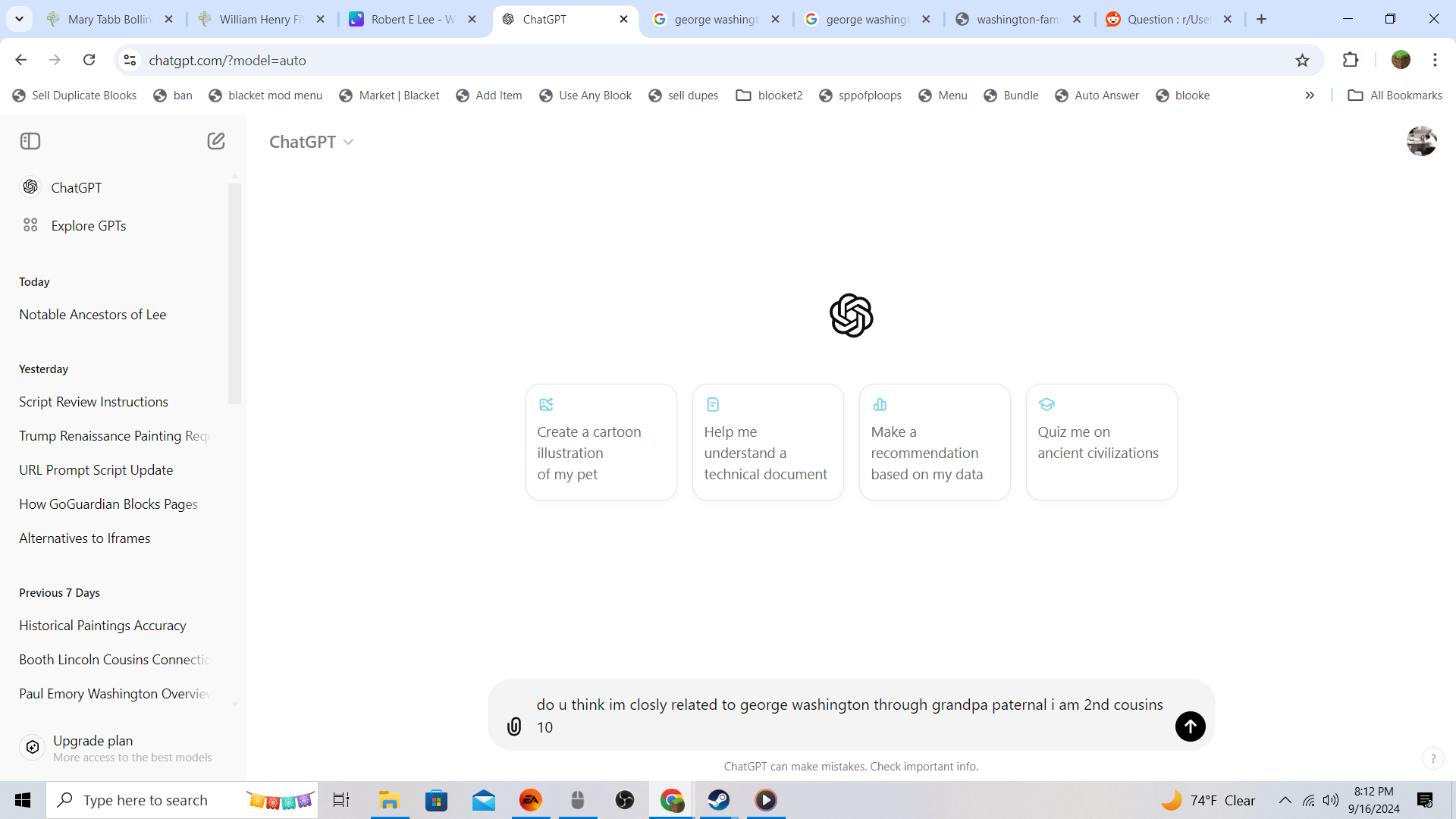This screenshot has width=1456, height=819.
Task: Switch to the first george washington Google tab
Action: (716, 20)
